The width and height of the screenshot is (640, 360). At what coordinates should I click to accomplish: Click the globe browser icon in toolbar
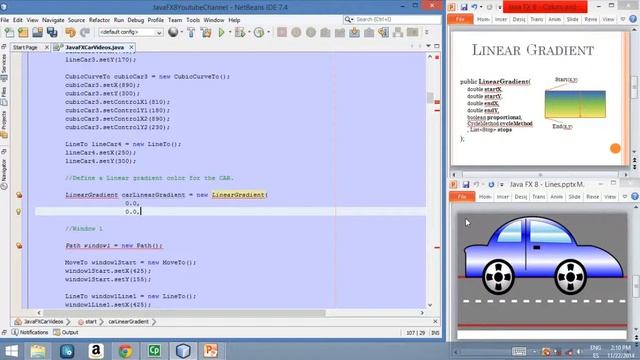173,32
